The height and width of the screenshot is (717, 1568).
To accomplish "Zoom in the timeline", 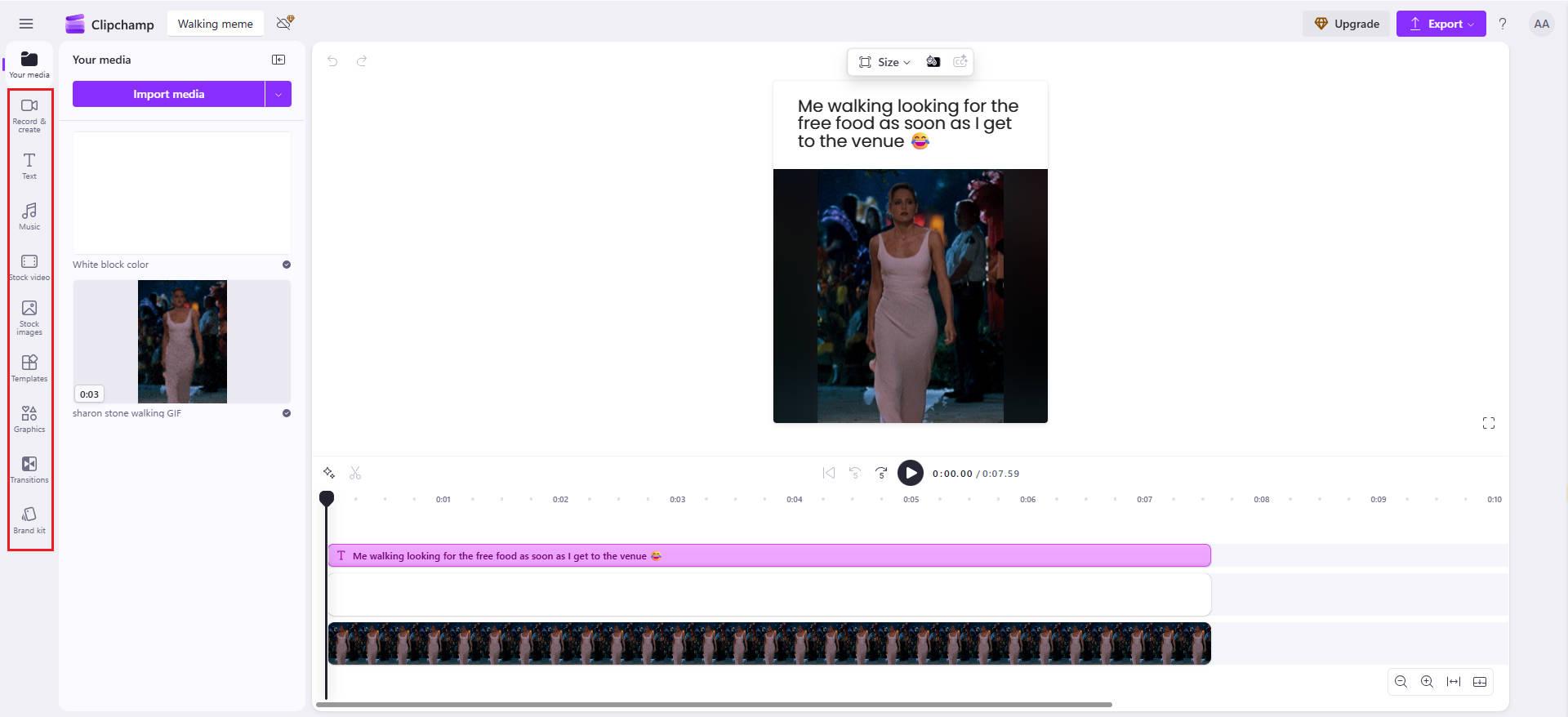I will (1428, 682).
